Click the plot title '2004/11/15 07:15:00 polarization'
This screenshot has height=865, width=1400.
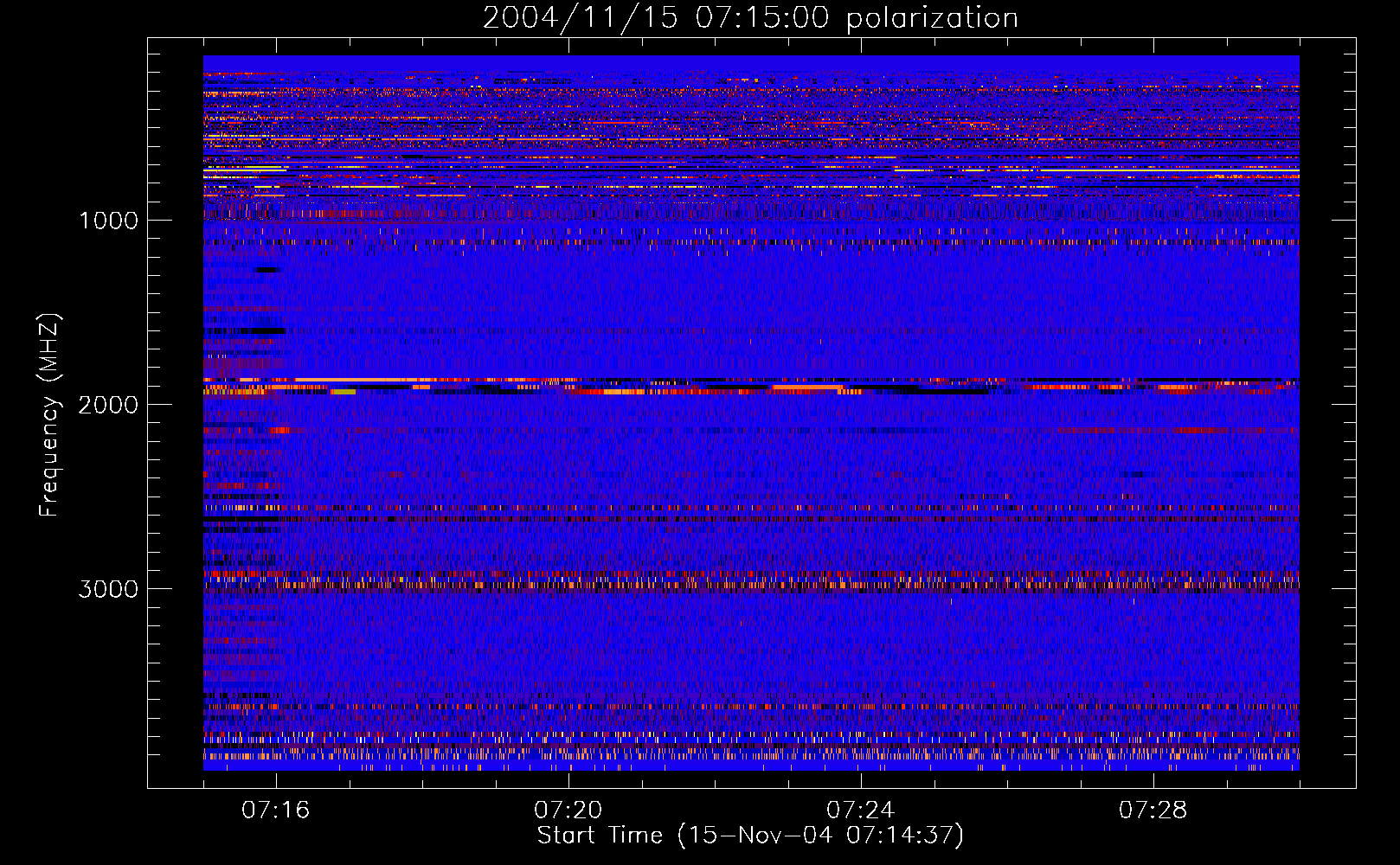tap(750, 18)
